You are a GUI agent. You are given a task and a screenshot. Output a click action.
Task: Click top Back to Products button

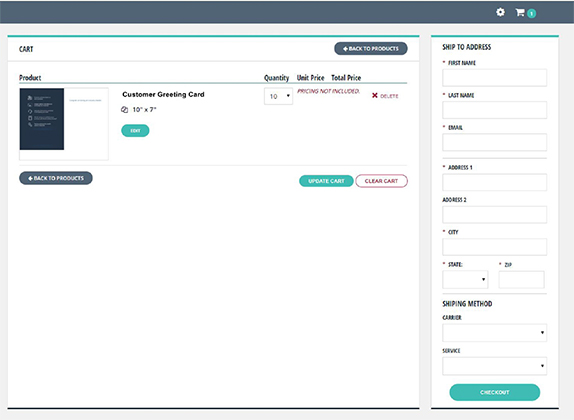tap(371, 49)
